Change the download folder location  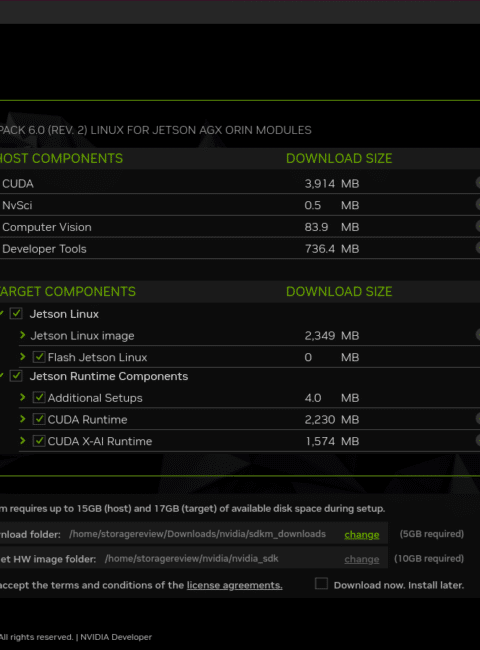point(361,535)
